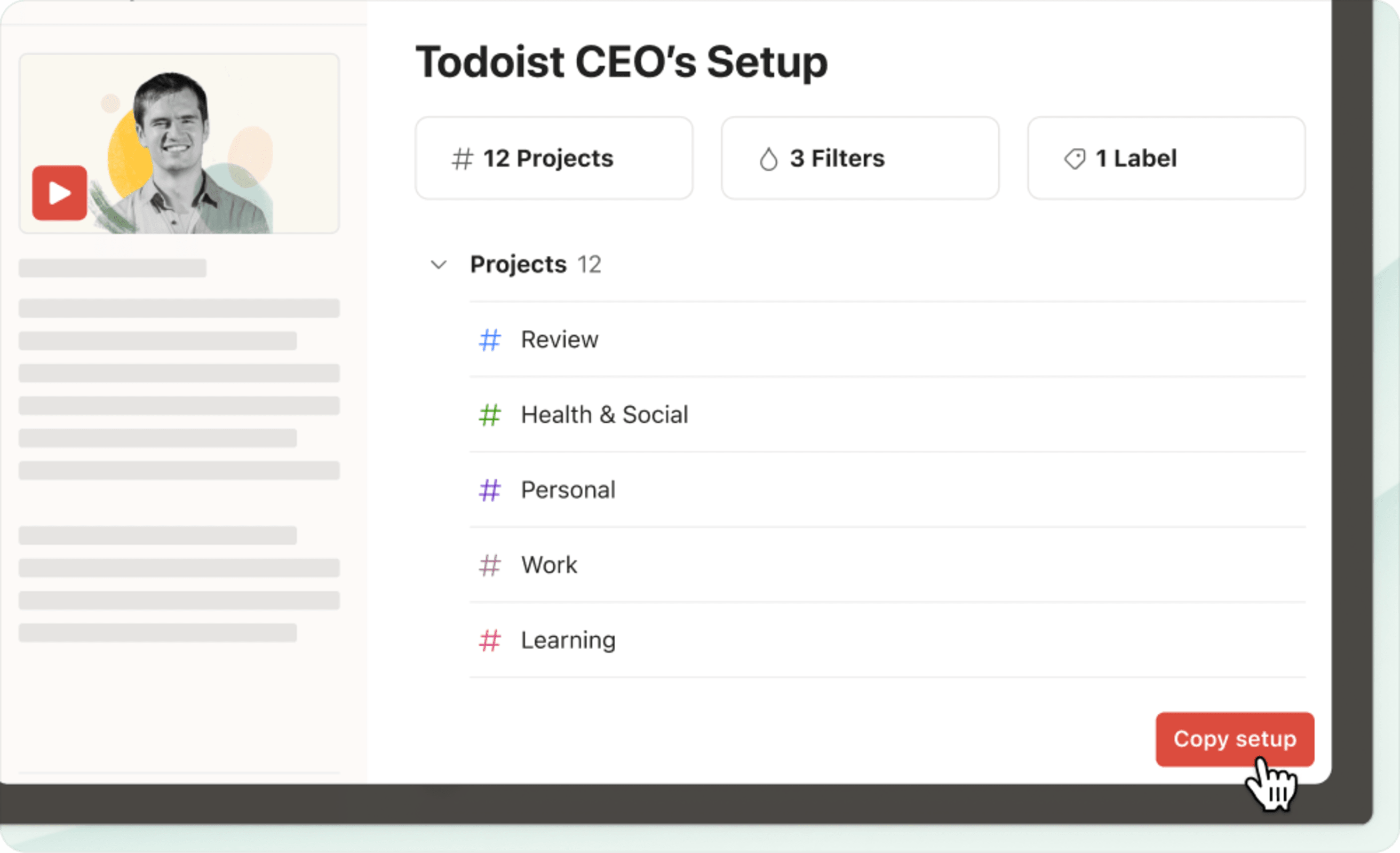Open the Review project
This screenshot has height=853, width=1400.
(559, 339)
